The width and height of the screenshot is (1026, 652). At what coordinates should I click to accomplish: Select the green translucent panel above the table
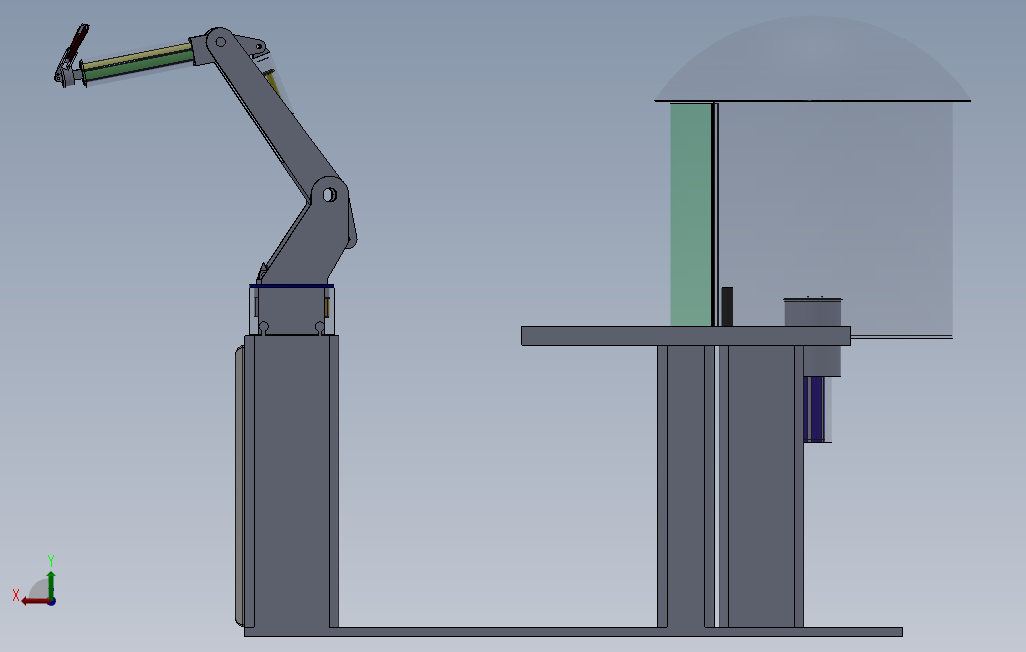click(690, 214)
